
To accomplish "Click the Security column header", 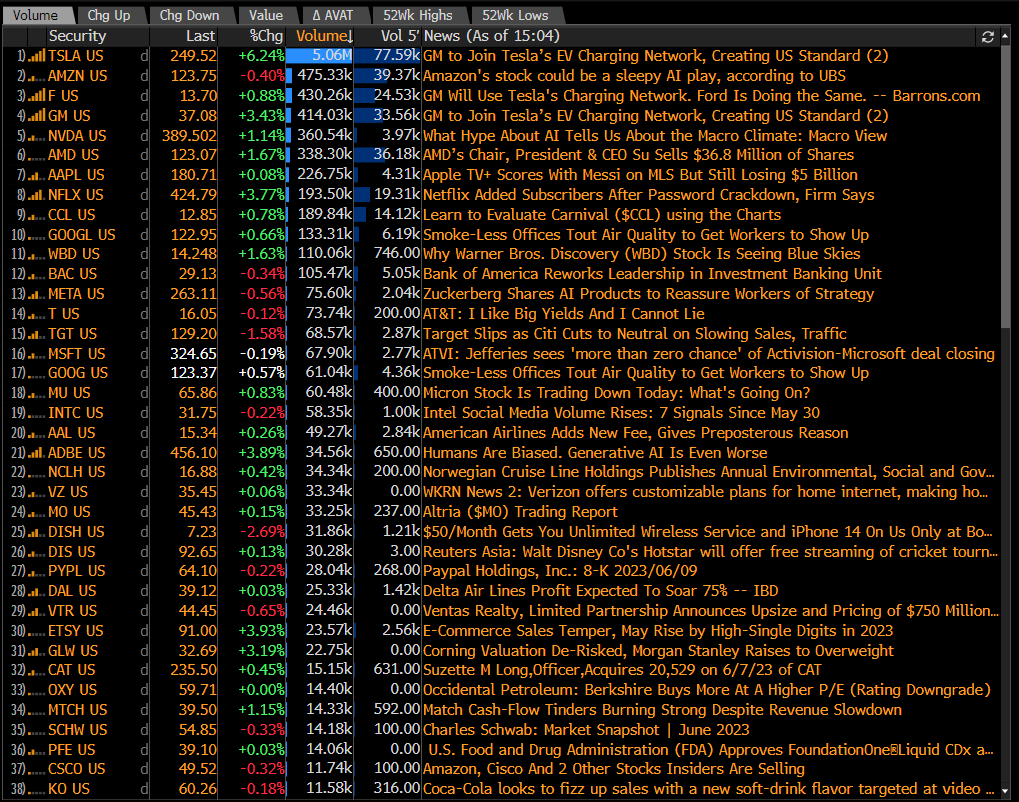I will 77,36.
